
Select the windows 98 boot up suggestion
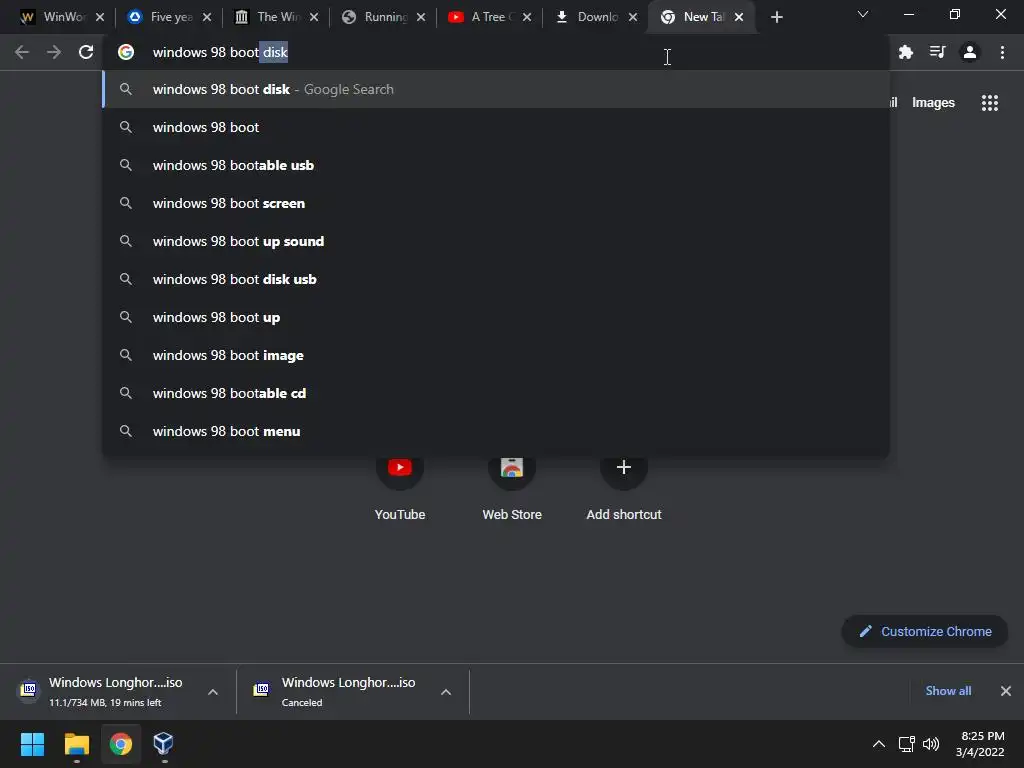point(496,317)
